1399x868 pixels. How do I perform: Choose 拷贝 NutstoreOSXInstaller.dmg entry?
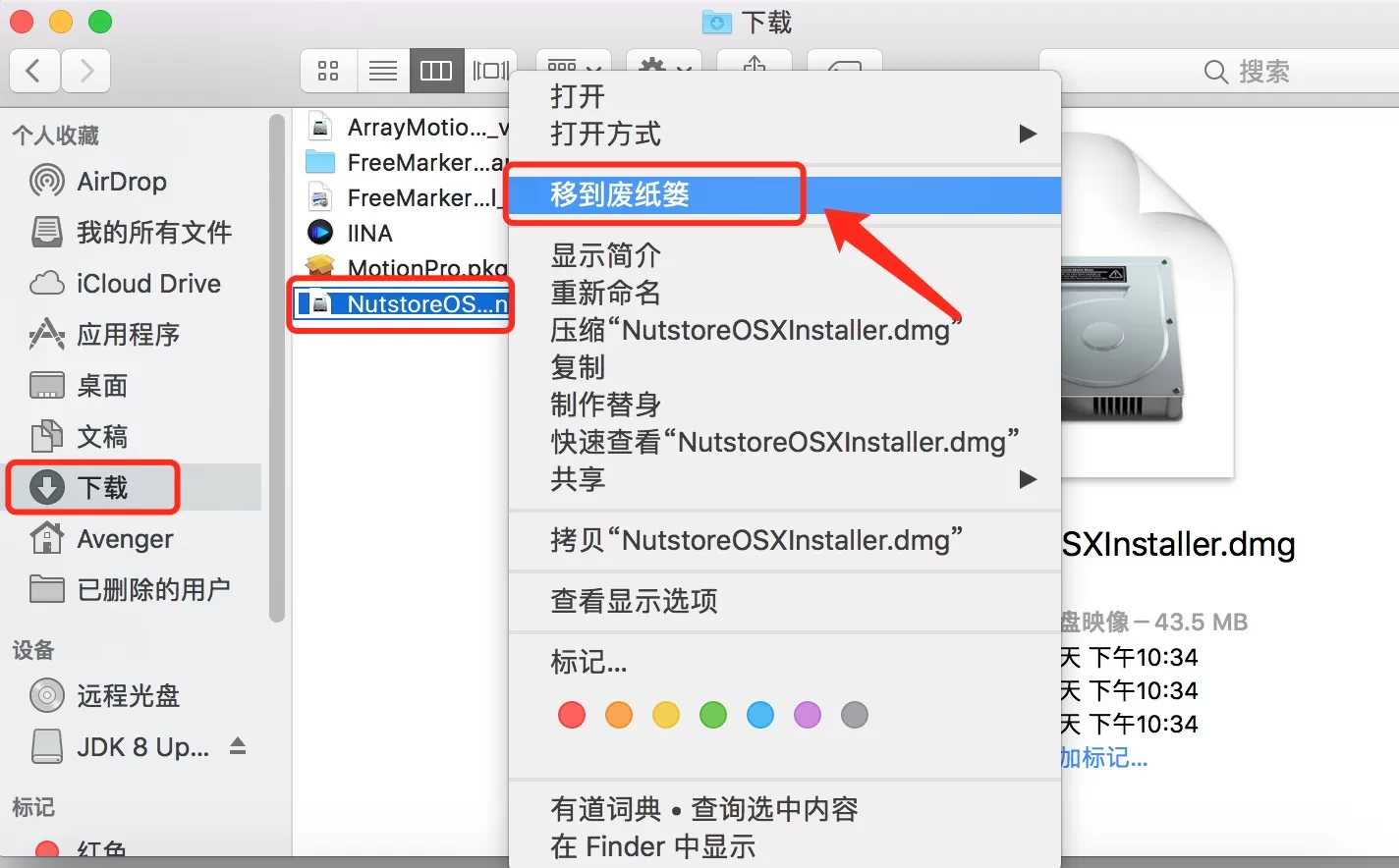[x=785, y=540]
